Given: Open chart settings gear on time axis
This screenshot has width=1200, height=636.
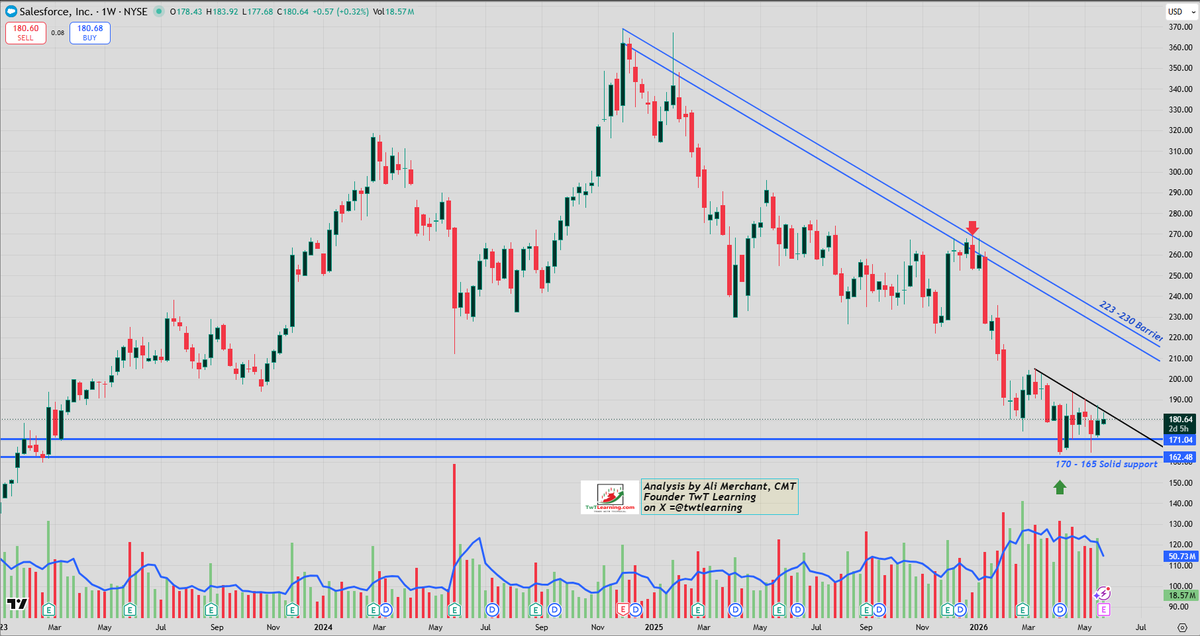Looking at the screenshot, I should point(1182,627).
